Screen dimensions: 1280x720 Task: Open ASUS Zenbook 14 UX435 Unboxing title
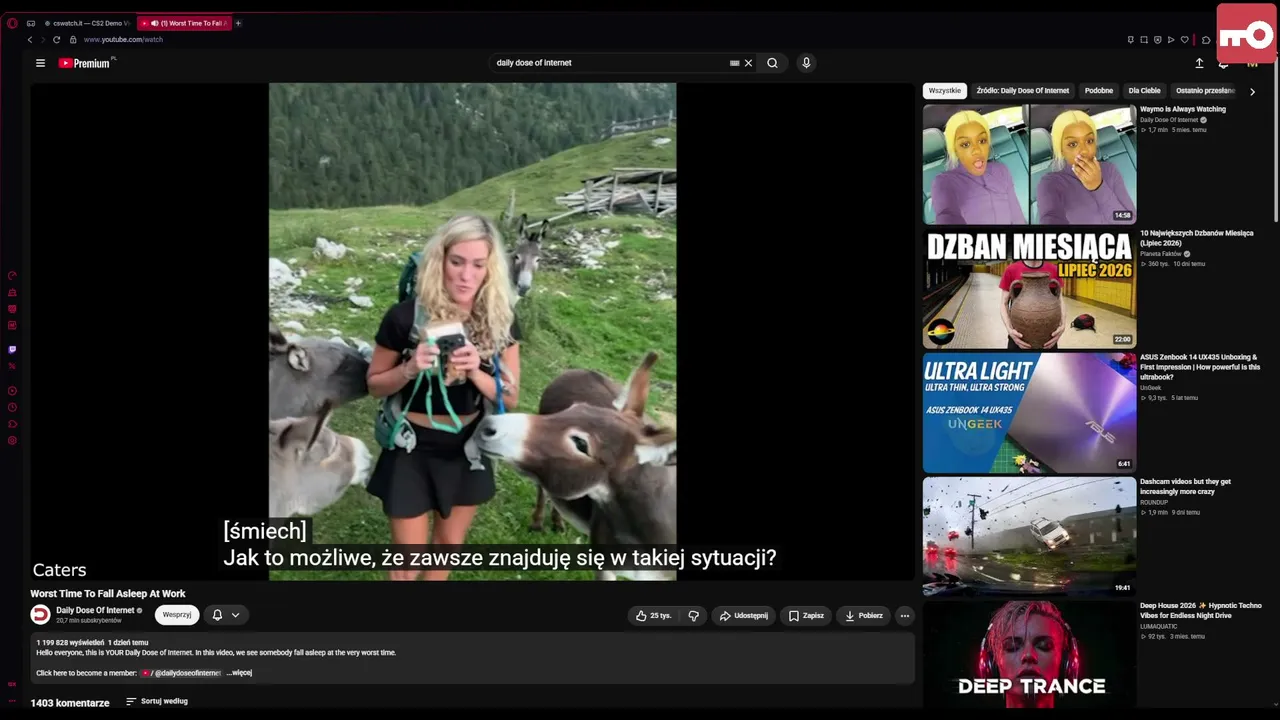coord(1200,367)
